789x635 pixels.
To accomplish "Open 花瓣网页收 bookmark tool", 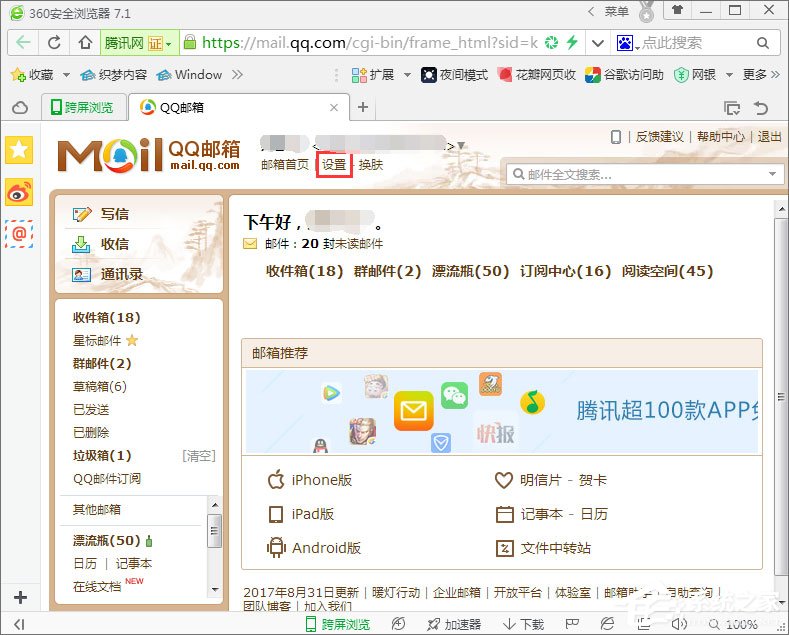I will pyautogui.click(x=536, y=75).
